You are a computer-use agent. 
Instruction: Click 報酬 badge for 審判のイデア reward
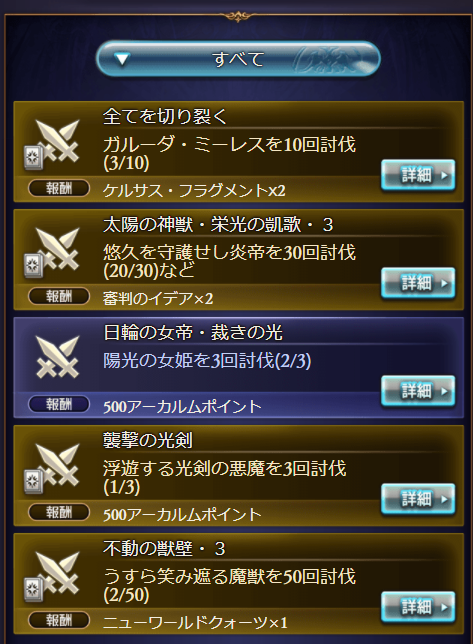click(x=59, y=296)
